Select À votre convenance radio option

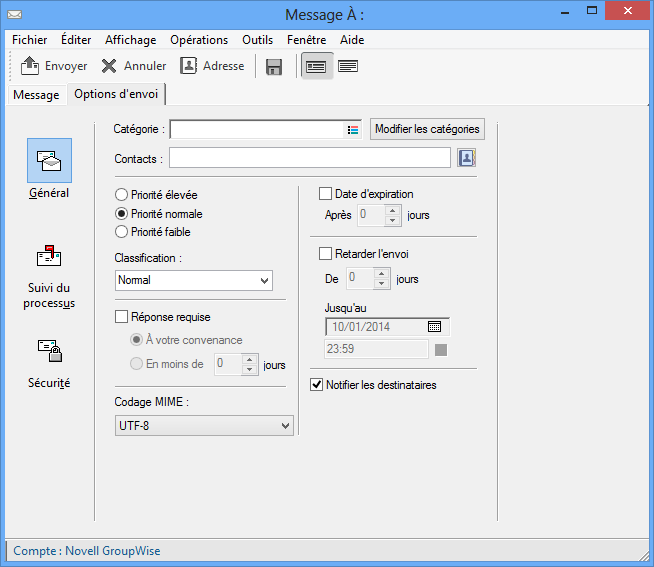[136, 340]
